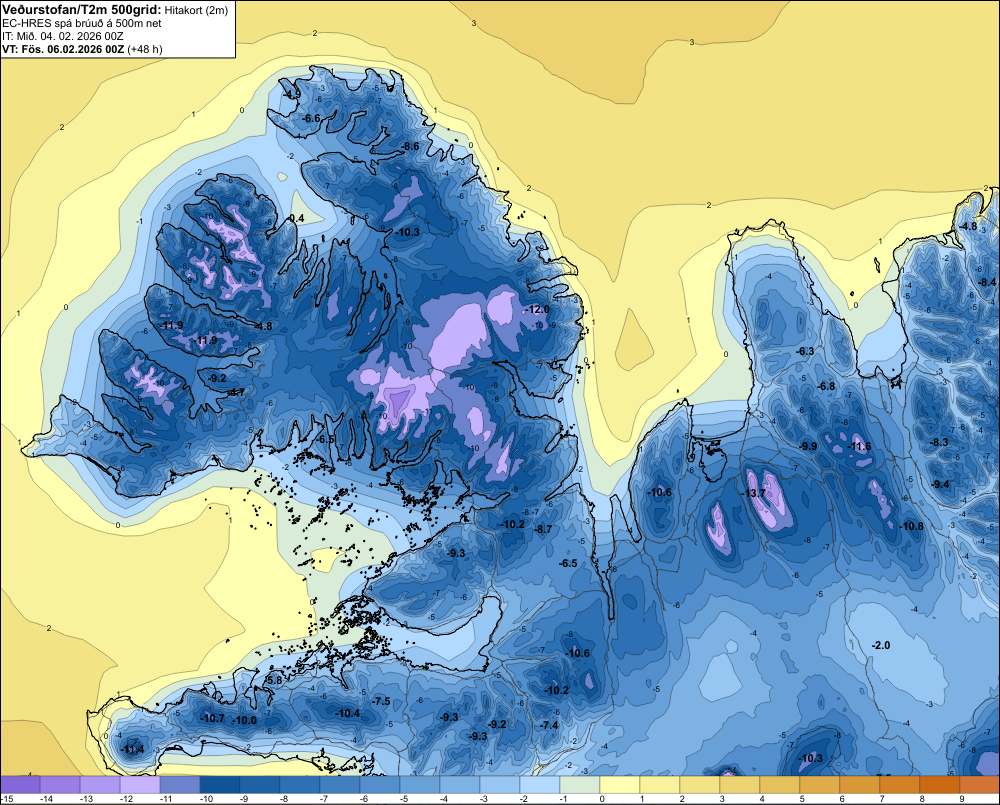Image resolution: width=1000 pixels, height=805 pixels.
Task: Click the 'Veðurstofan/T2m 500grid' title text
Action: tap(82, 10)
